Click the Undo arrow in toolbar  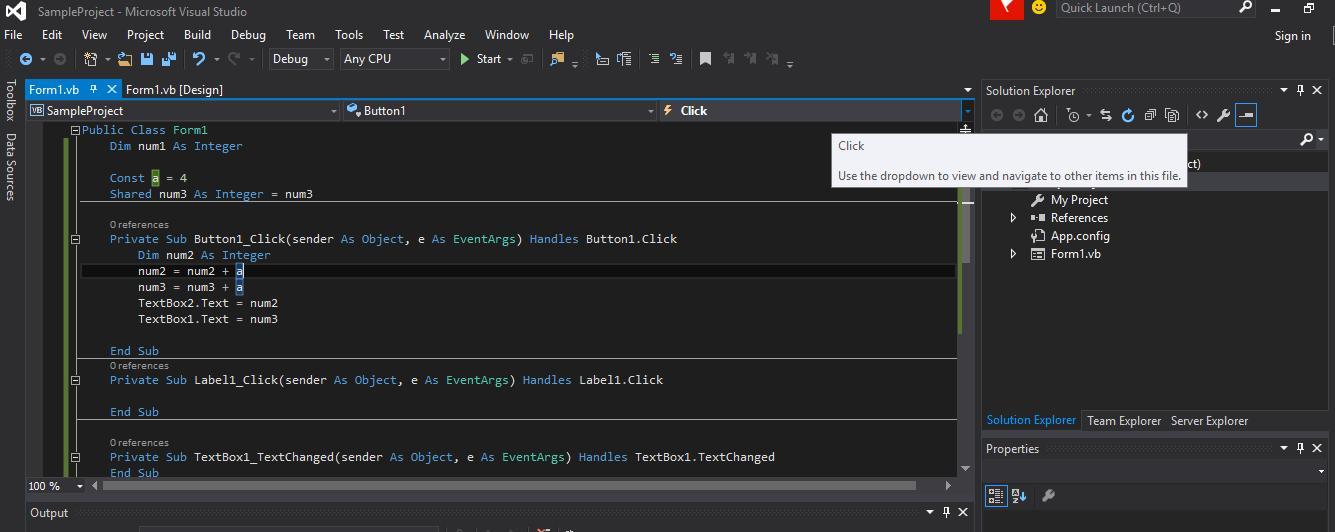click(199, 59)
